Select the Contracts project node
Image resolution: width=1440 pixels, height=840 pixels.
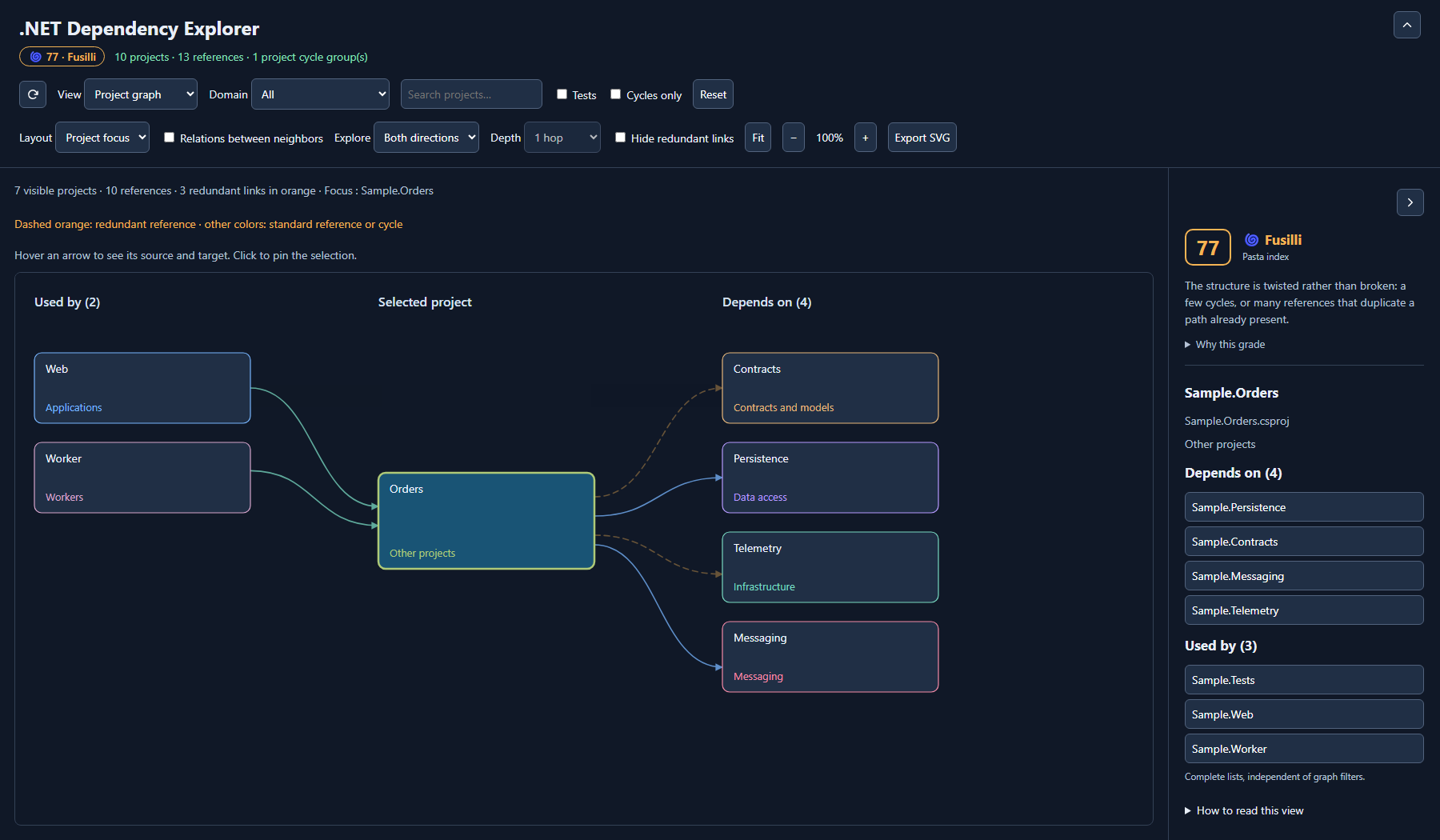point(830,388)
